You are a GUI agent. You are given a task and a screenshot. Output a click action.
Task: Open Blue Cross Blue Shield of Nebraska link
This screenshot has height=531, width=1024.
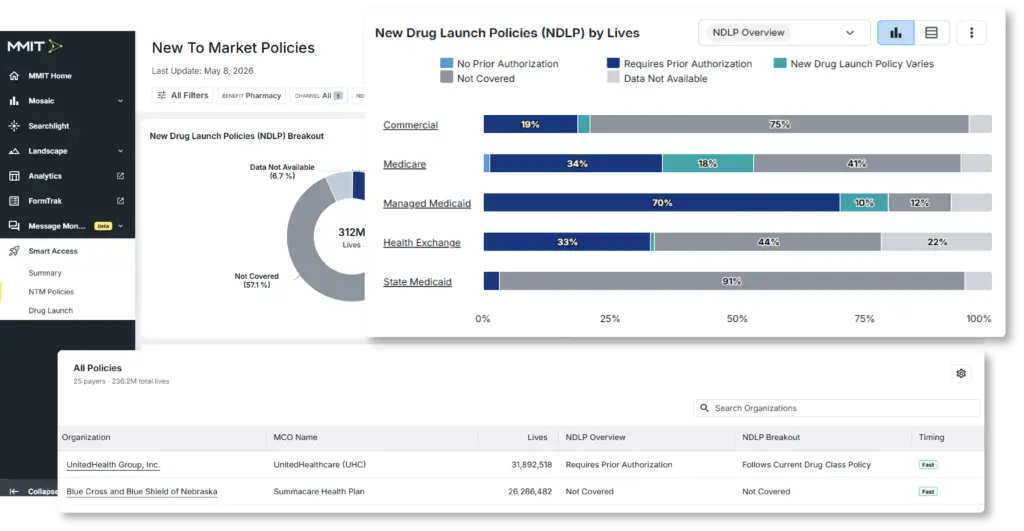[142, 492]
